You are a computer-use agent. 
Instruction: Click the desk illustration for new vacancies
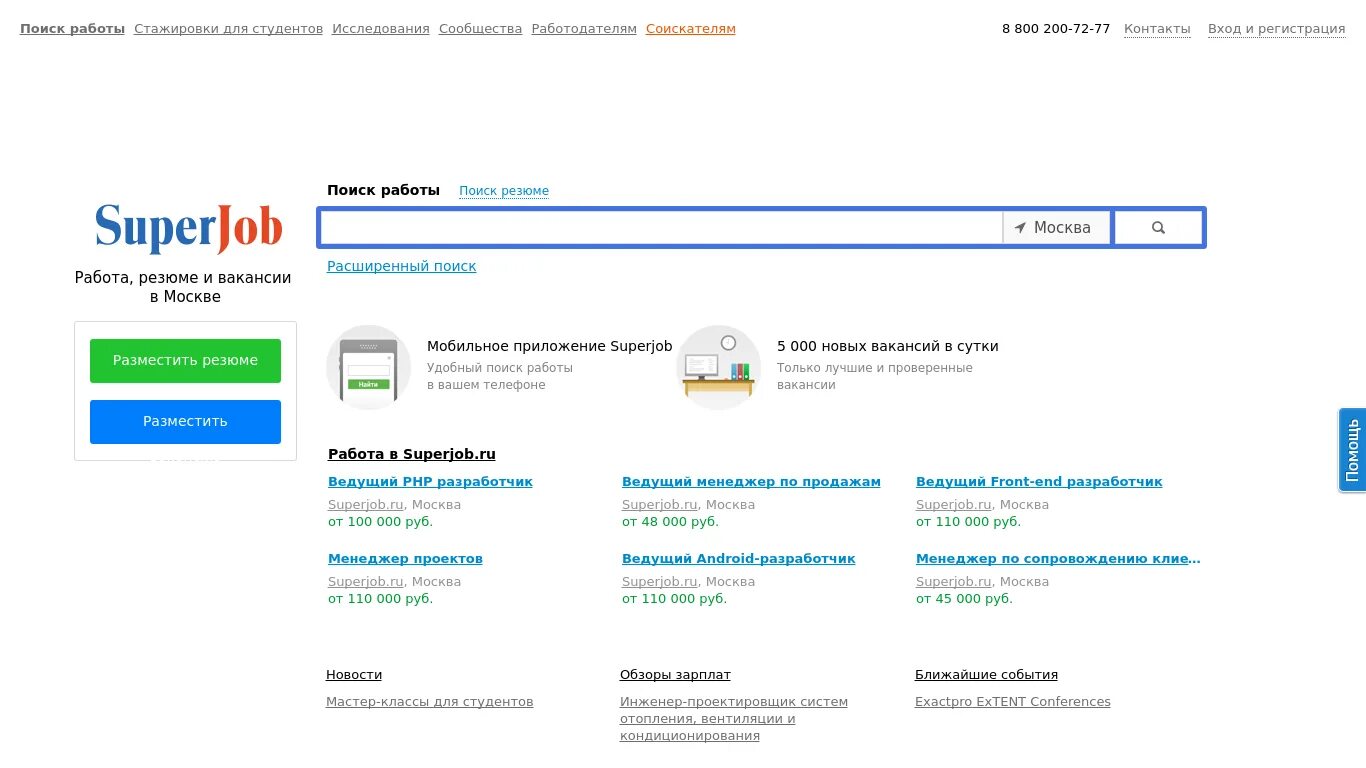(x=718, y=367)
